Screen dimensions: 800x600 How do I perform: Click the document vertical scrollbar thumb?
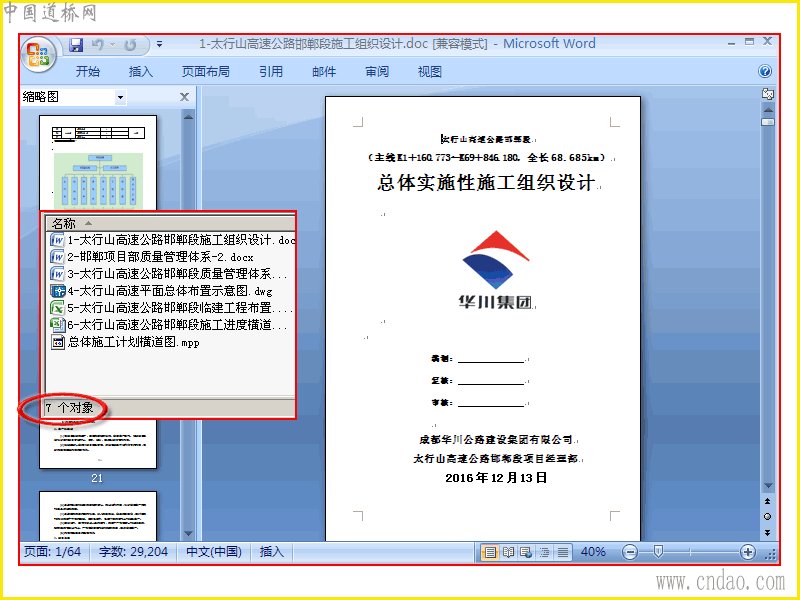point(768,122)
